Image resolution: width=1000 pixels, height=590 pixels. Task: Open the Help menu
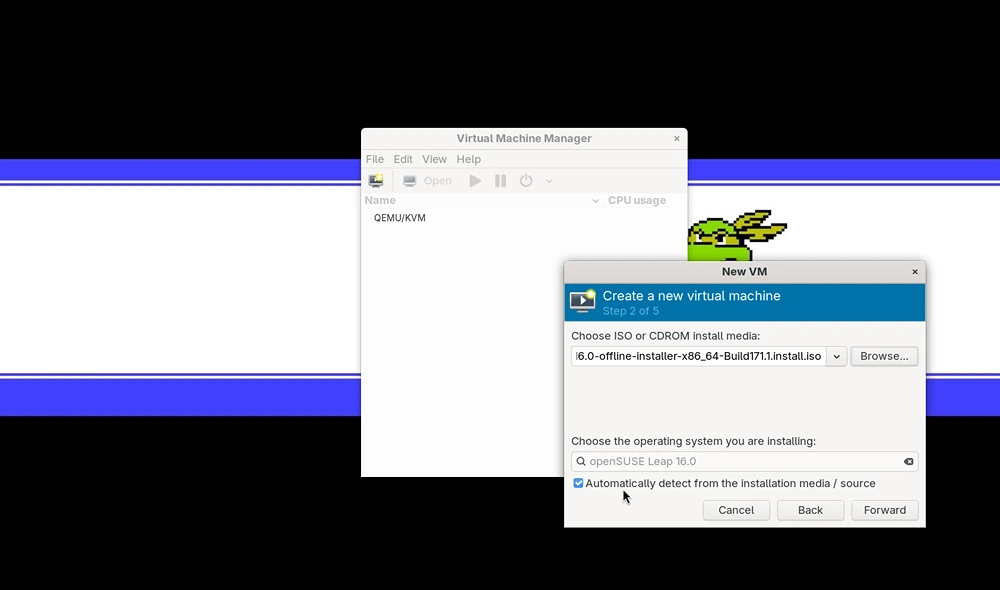click(x=469, y=159)
